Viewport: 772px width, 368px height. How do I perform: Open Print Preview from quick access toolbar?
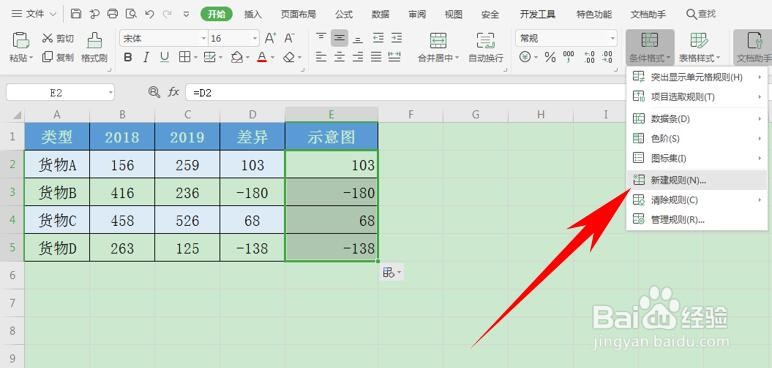click(131, 14)
